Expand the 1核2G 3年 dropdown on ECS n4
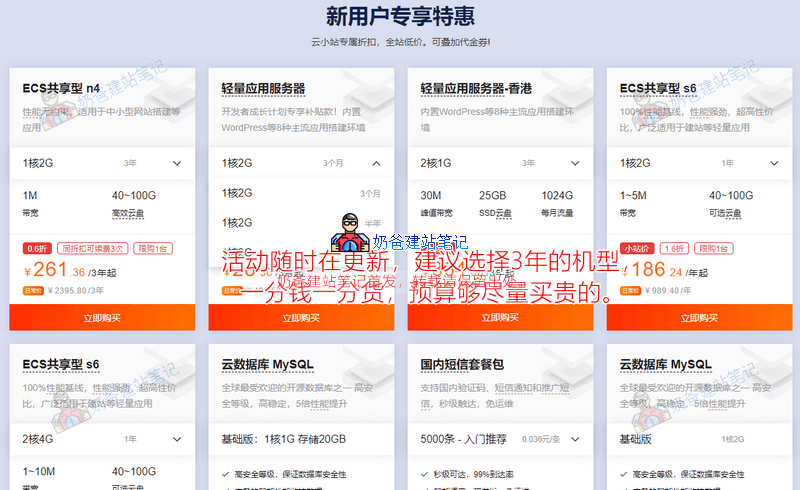This screenshot has height=490, width=800. pos(177,163)
